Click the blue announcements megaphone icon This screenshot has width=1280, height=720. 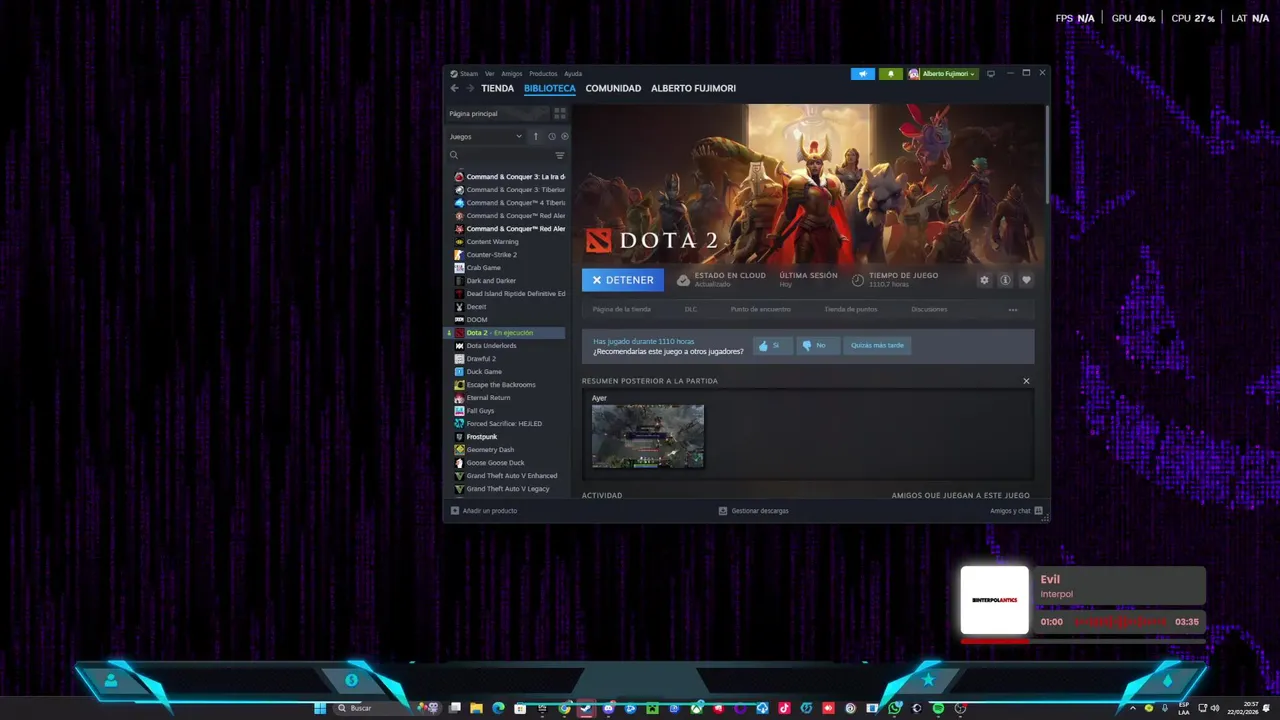(x=863, y=74)
